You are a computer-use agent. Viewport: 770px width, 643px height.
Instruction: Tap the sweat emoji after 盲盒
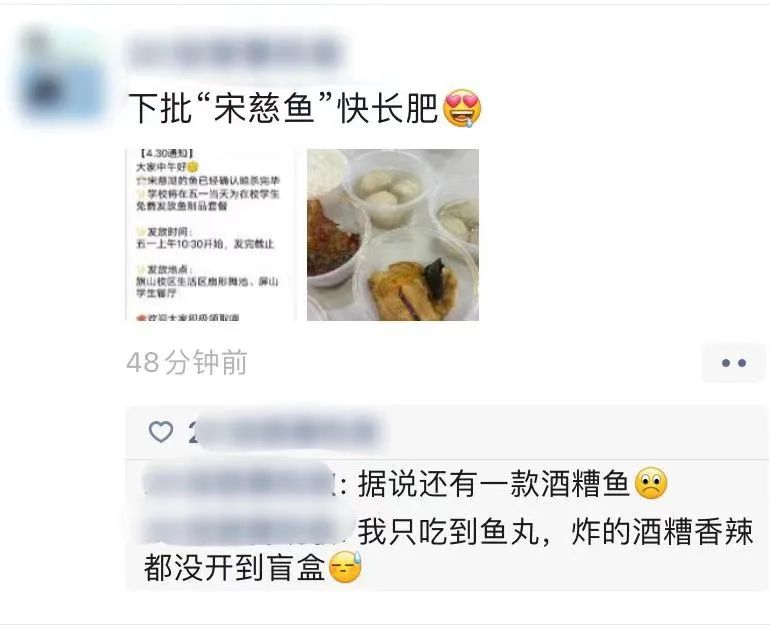pos(346,567)
